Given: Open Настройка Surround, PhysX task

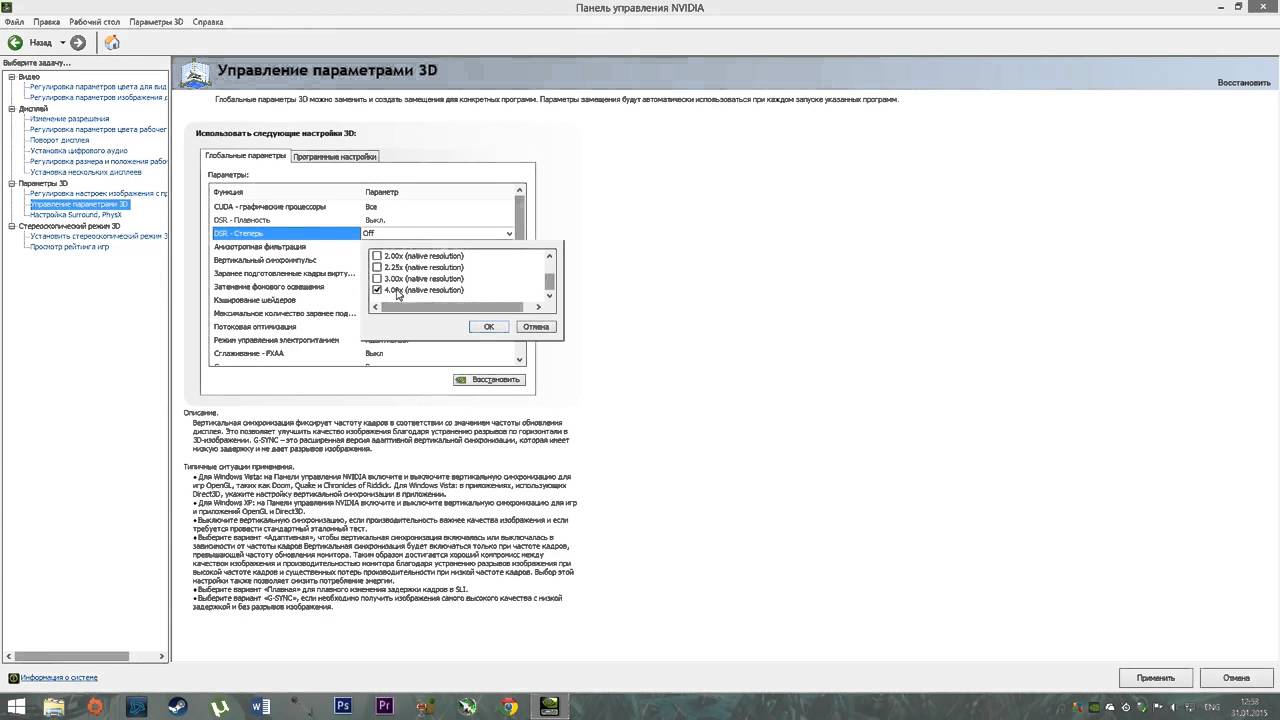Looking at the screenshot, I should coord(75,215).
